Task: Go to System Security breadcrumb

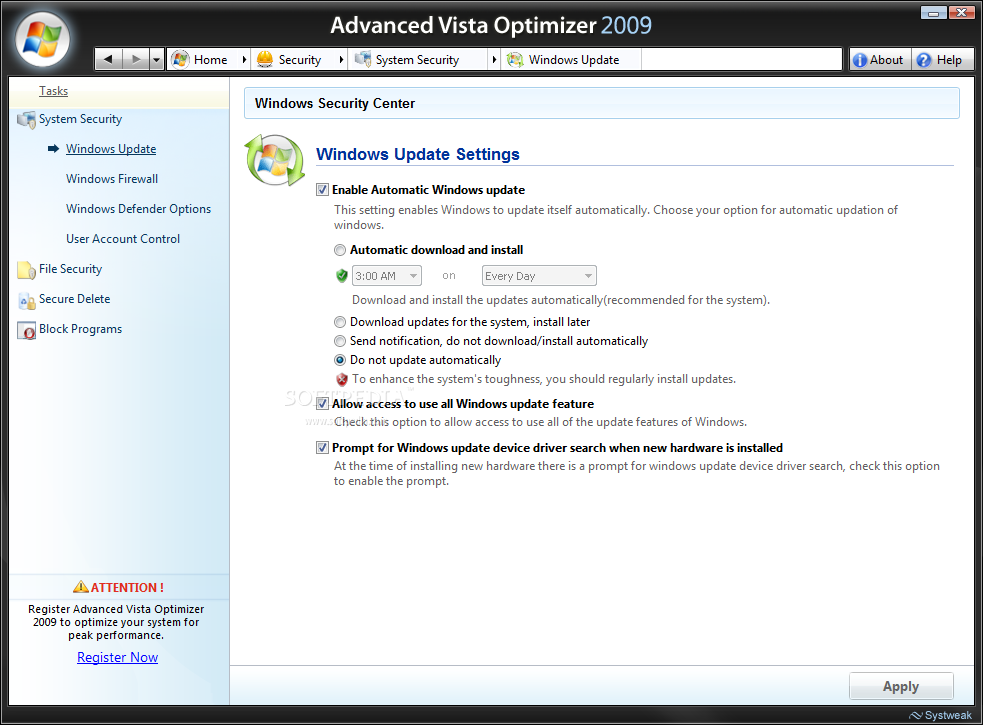Action: pos(418,60)
